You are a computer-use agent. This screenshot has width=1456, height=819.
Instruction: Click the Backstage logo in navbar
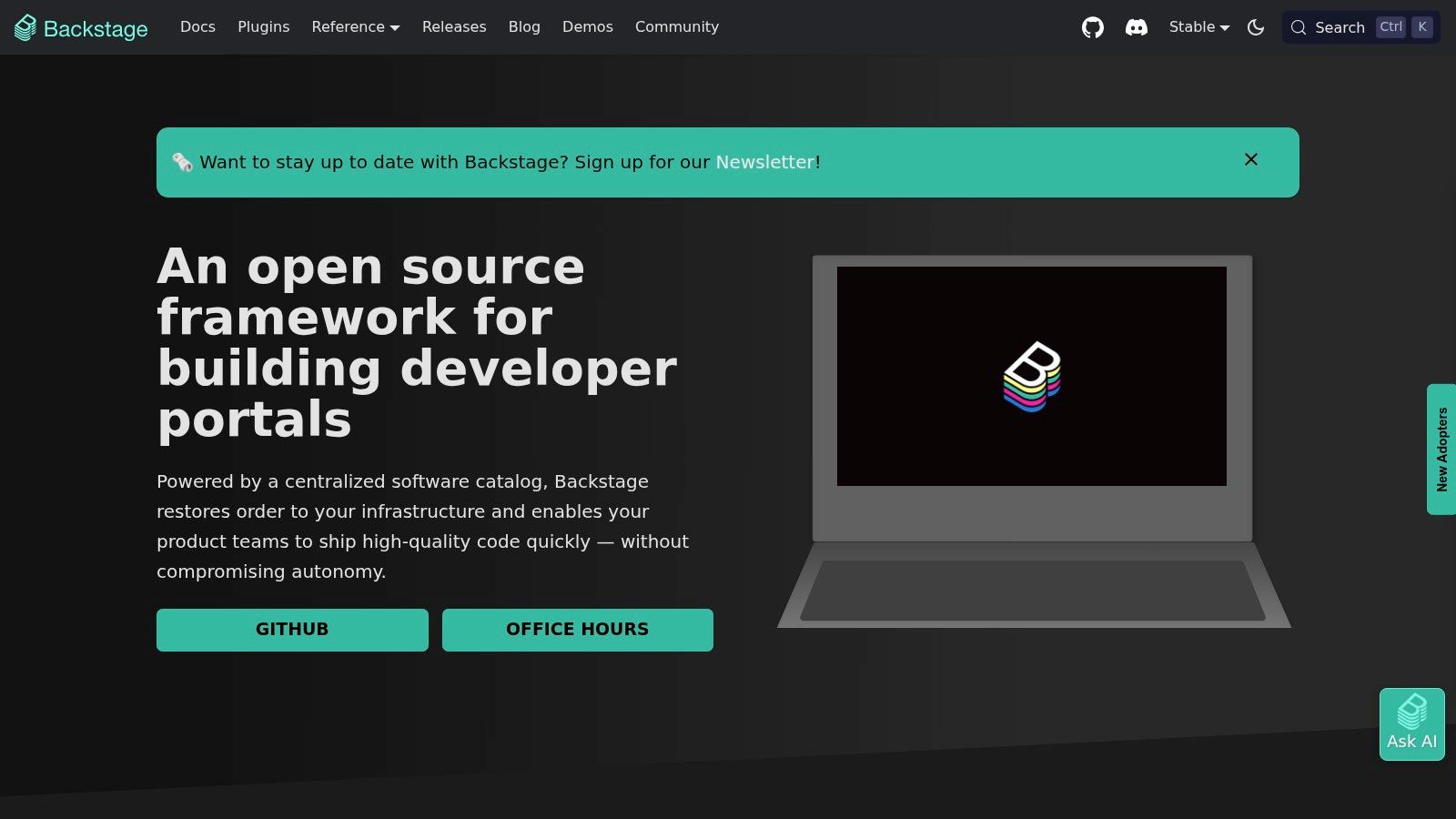click(x=81, y=28)
